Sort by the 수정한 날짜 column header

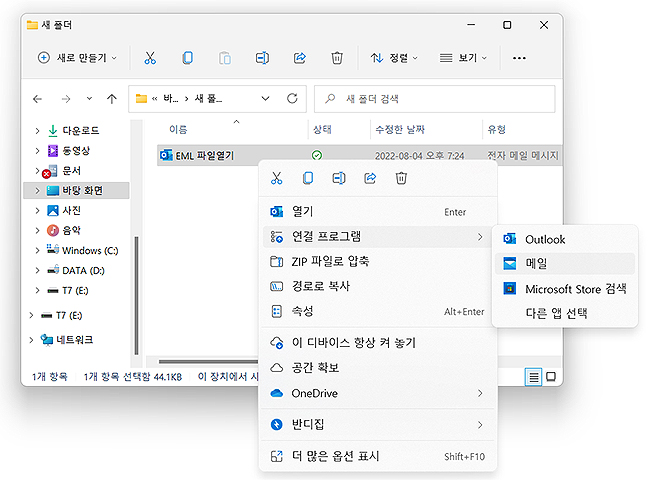pyautogui.click(x=400, y=130)
